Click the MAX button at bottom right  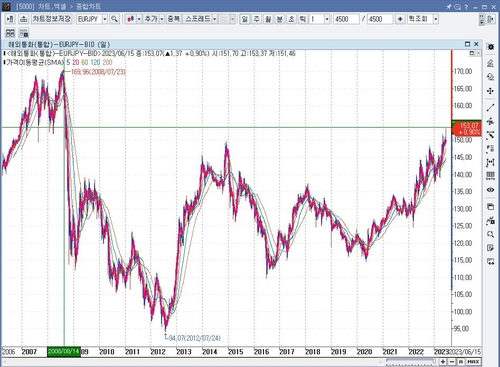pyautogui.click(x=473, y=361)
